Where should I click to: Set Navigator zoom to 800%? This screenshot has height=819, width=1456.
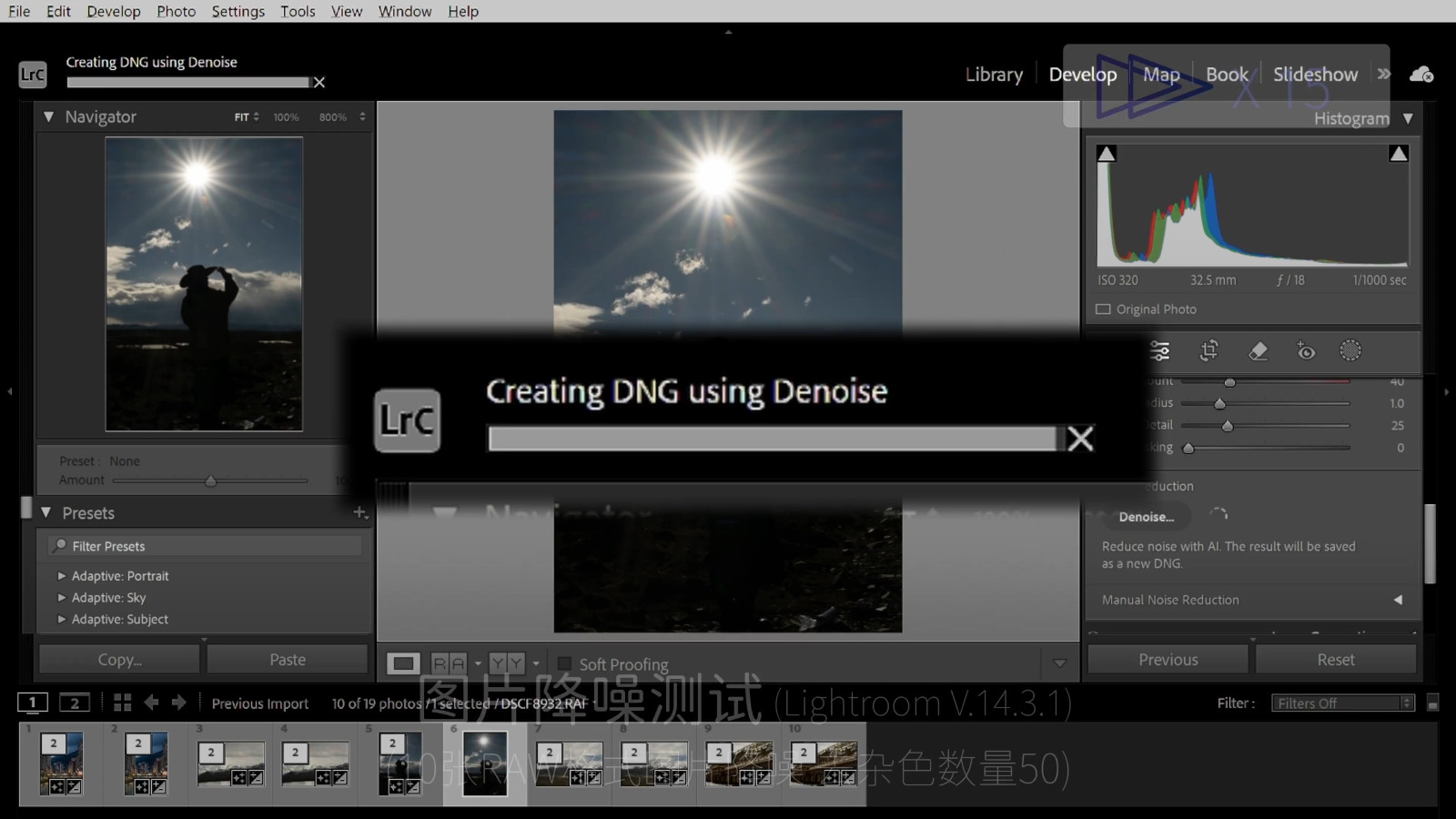pos(333,117)
